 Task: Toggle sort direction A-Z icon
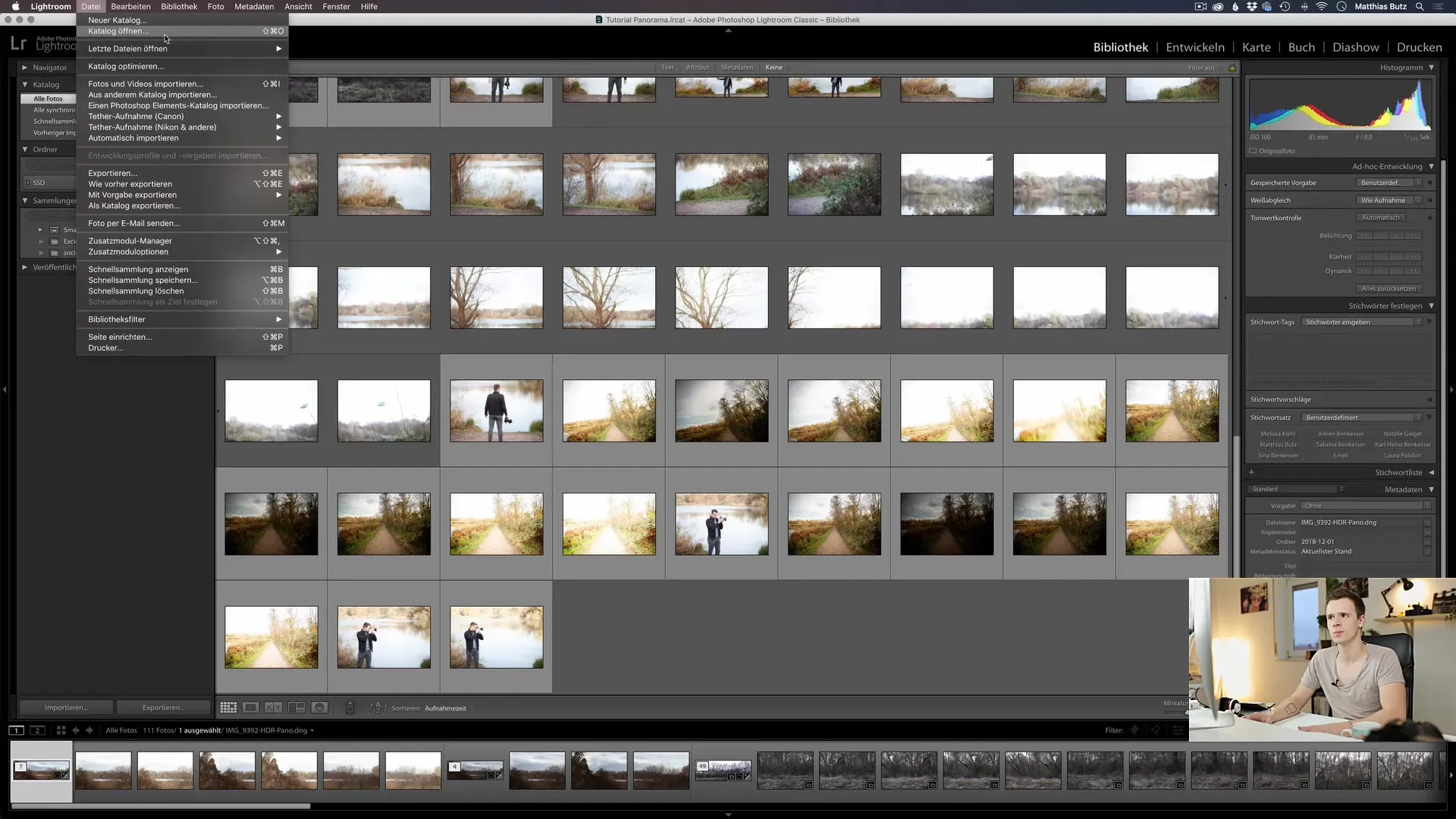tap(378, 708)
